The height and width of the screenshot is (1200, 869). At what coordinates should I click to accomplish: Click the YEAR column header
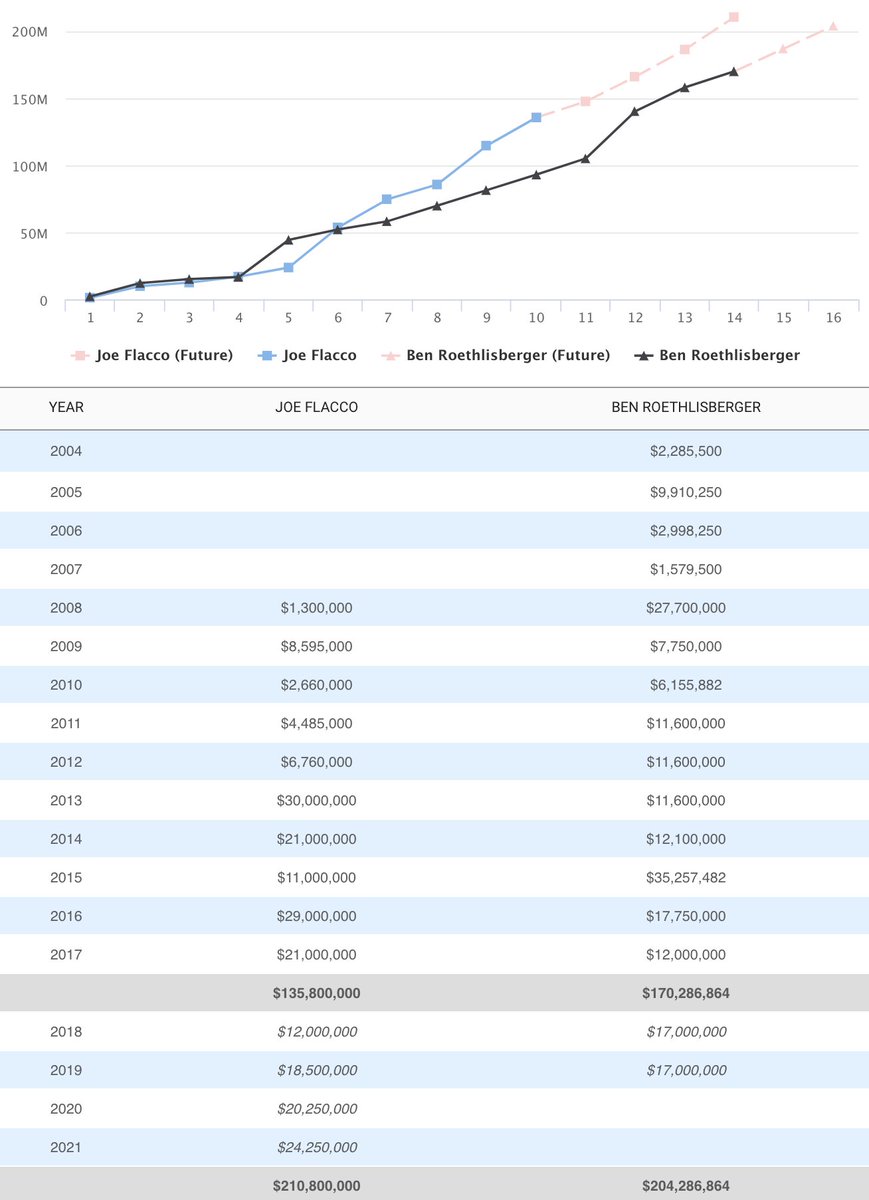click(x=66, y=408)
